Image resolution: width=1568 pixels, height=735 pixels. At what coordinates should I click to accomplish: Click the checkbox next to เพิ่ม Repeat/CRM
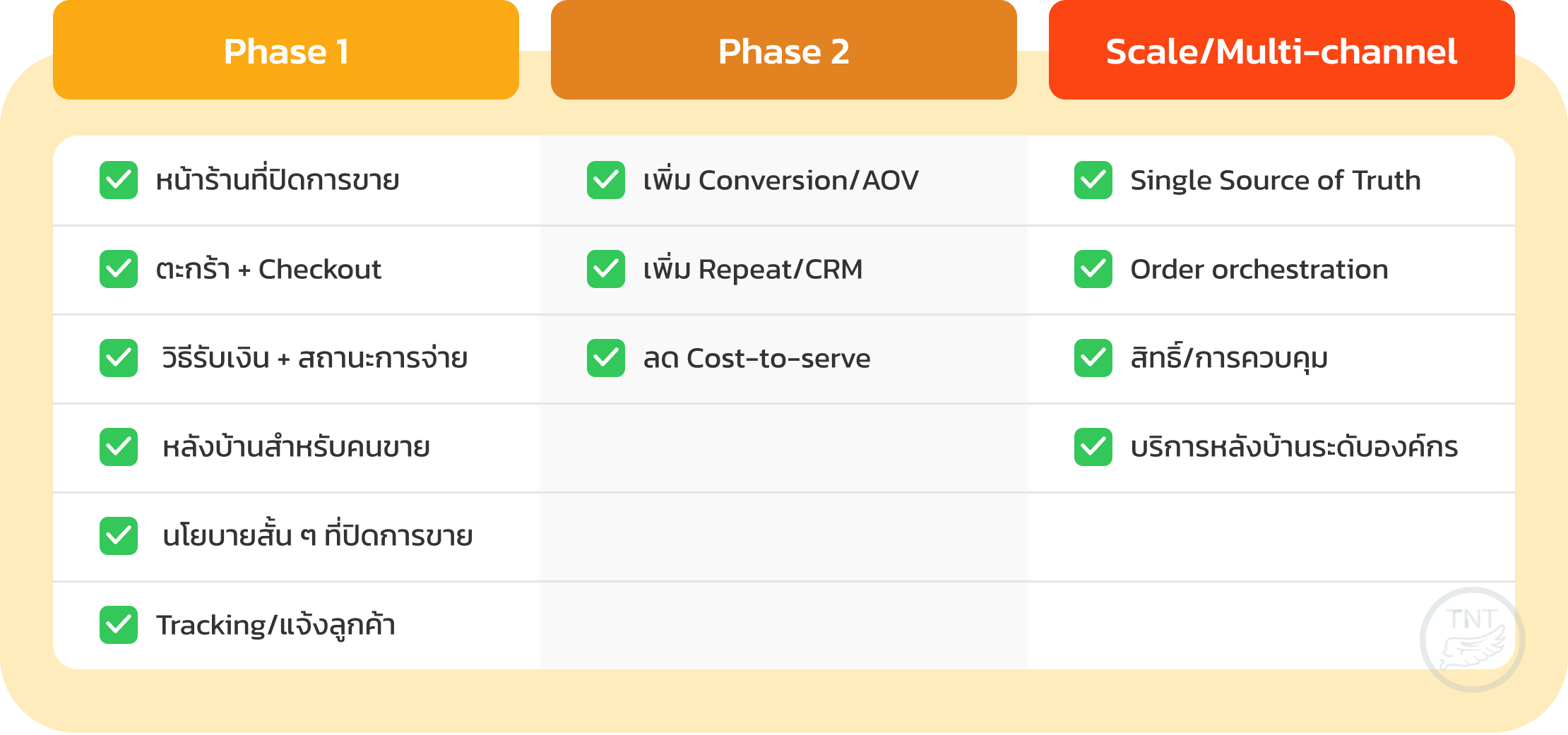click(x=605, y=269)
